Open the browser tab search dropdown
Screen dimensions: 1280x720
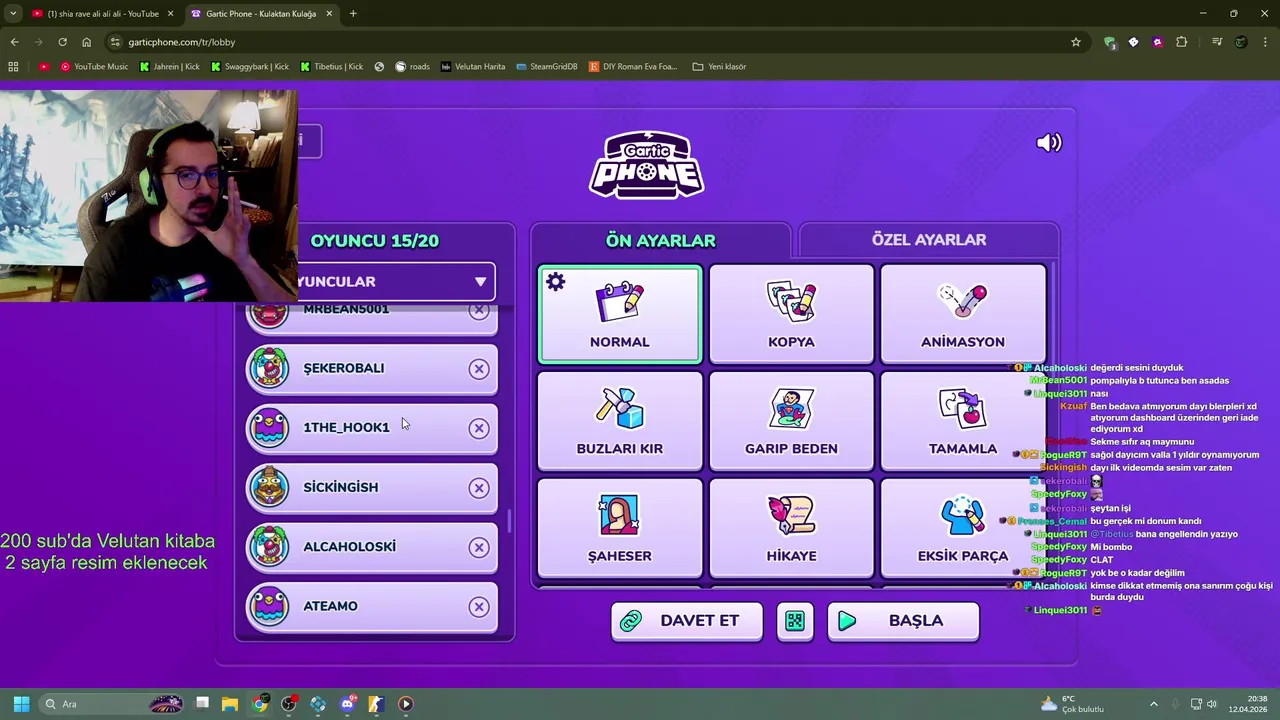pyautogui.click(x=13, y=13)
